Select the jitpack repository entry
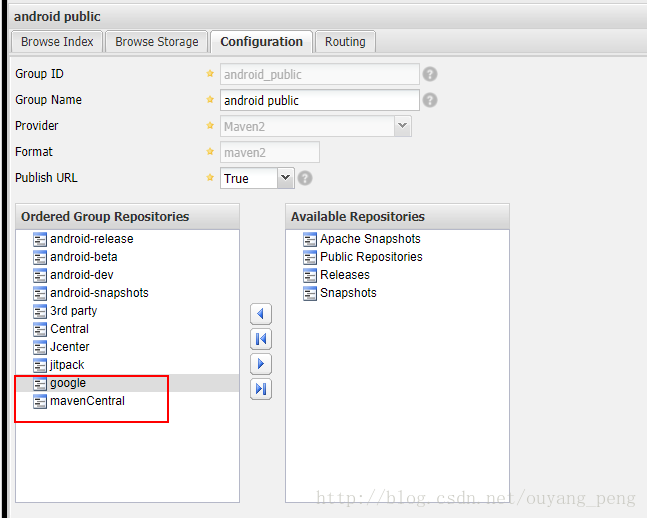Viewport: 647px width, 518px height. tap(67, 365)
